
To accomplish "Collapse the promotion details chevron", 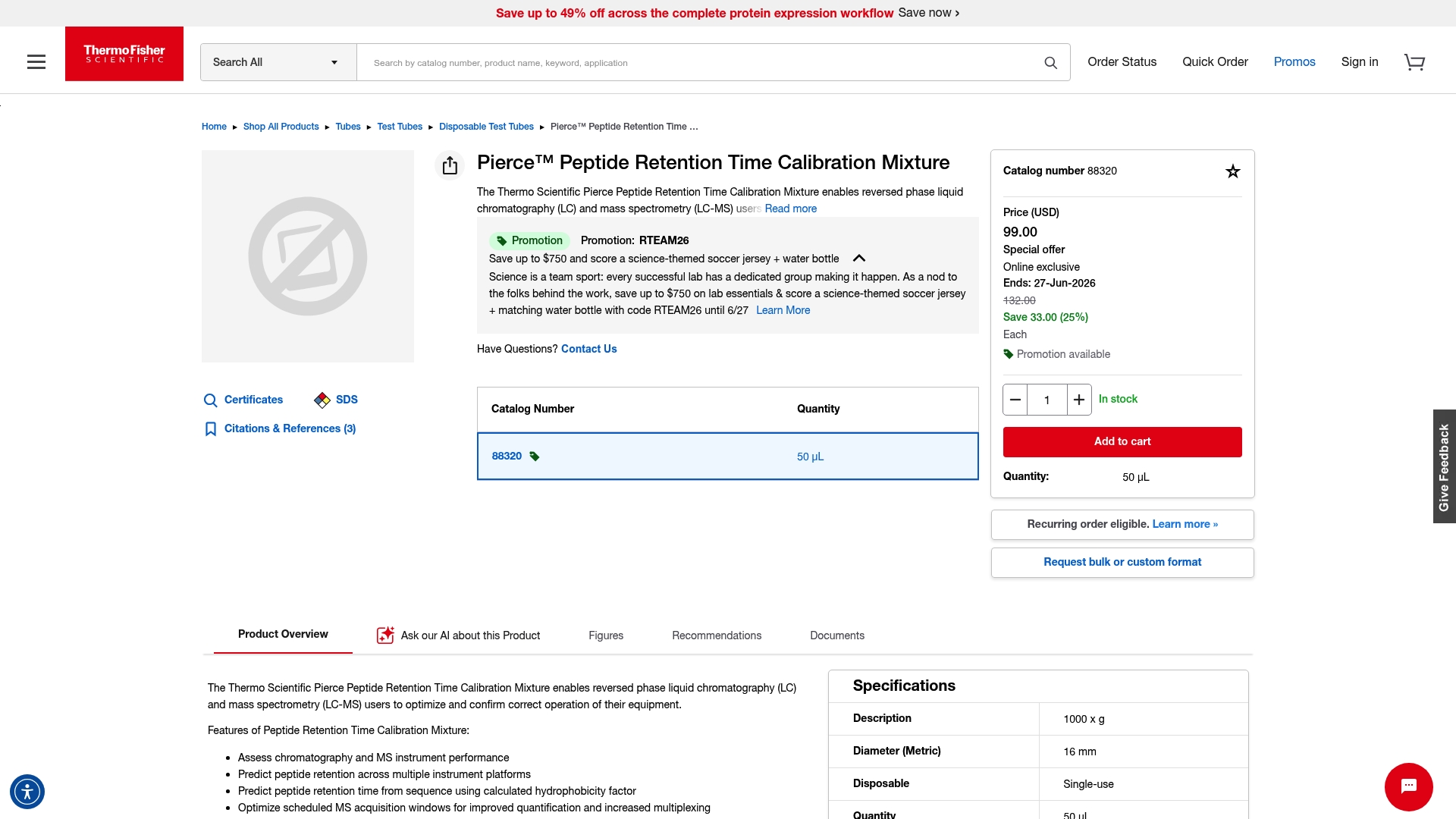I will pyautogui.click(x=859, y=259).
